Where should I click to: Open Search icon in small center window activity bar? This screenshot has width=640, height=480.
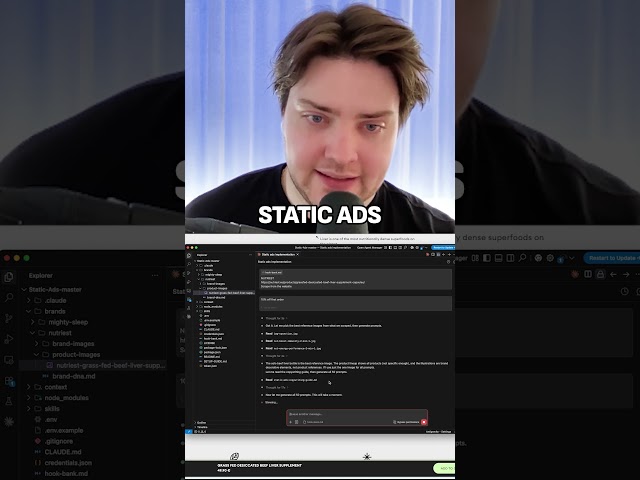coord(189,264)
